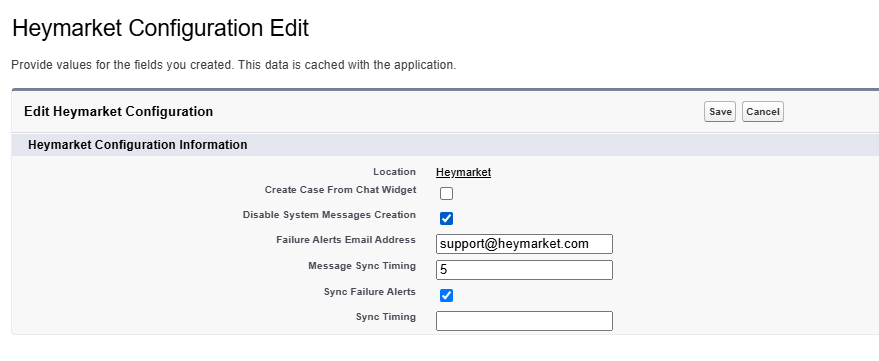
Task: Click the Heymarket Configuration Edit page title
Action: 160,28
